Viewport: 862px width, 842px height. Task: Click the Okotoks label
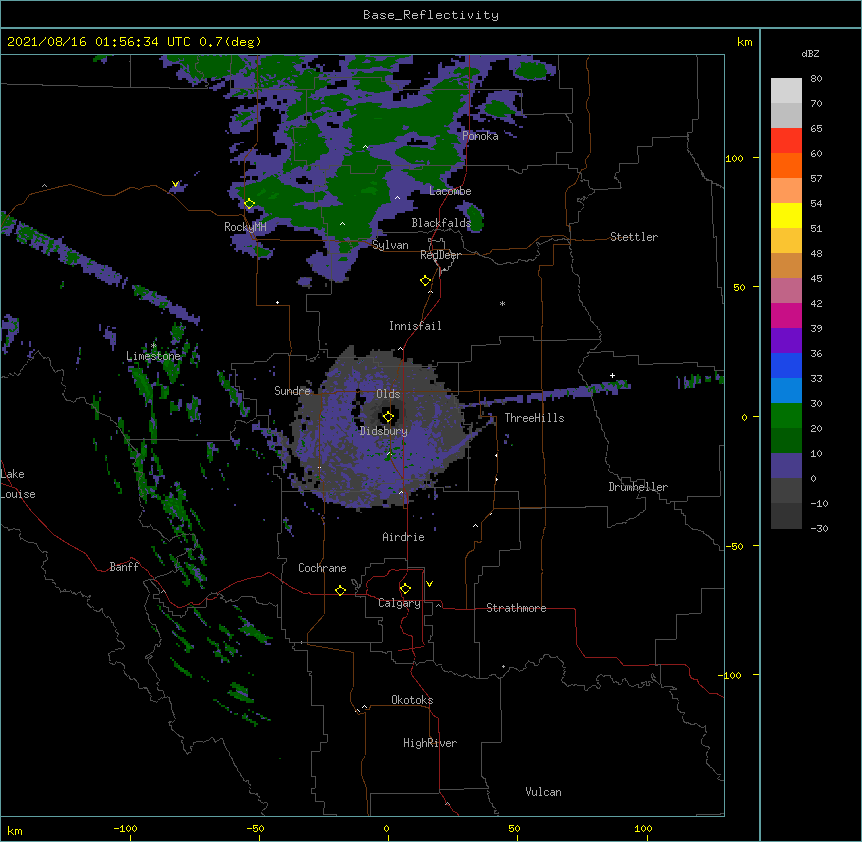click(412, 700)
